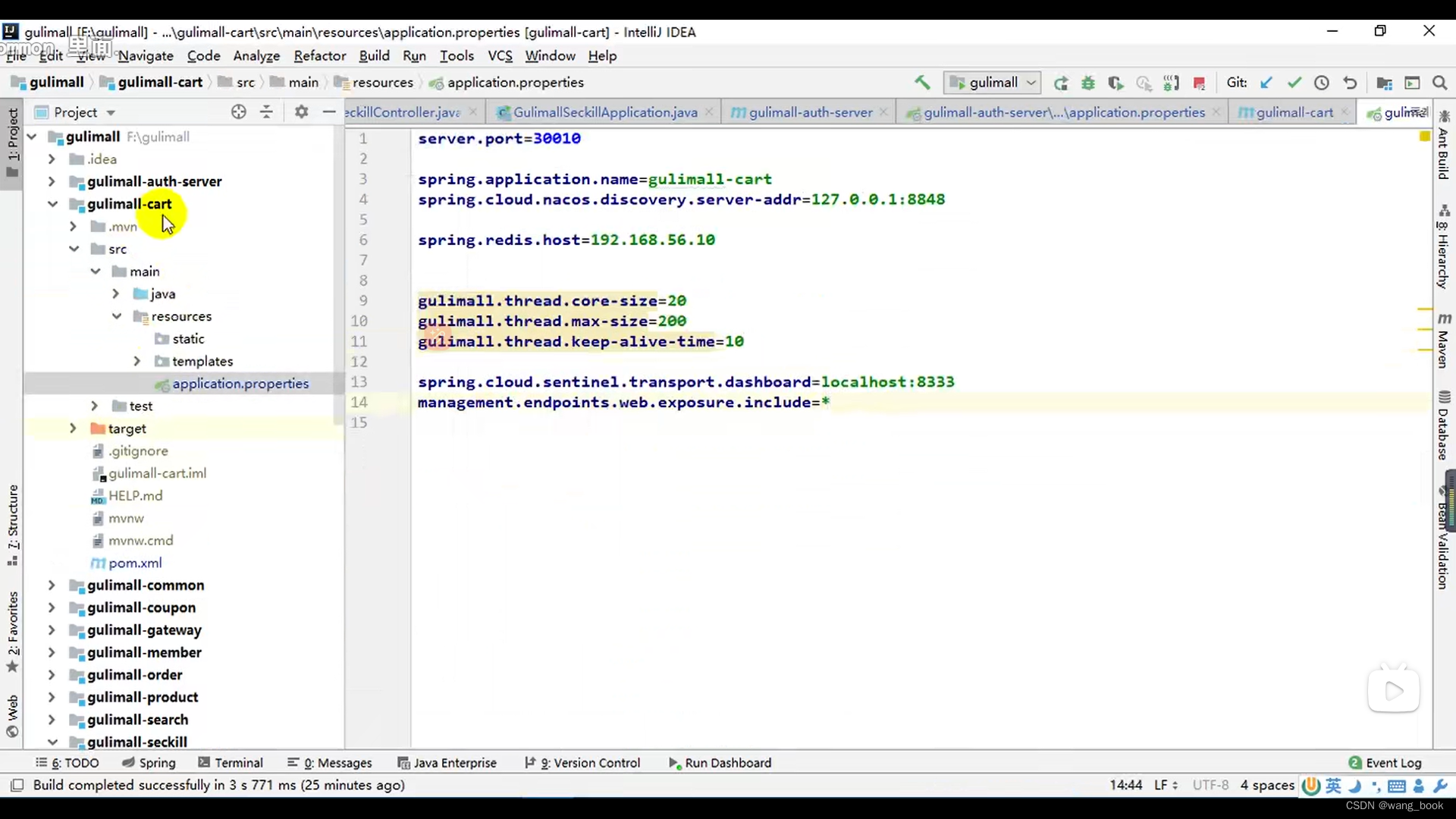
Task: Click the 4 spaces indent setting
Action: 1267,786
